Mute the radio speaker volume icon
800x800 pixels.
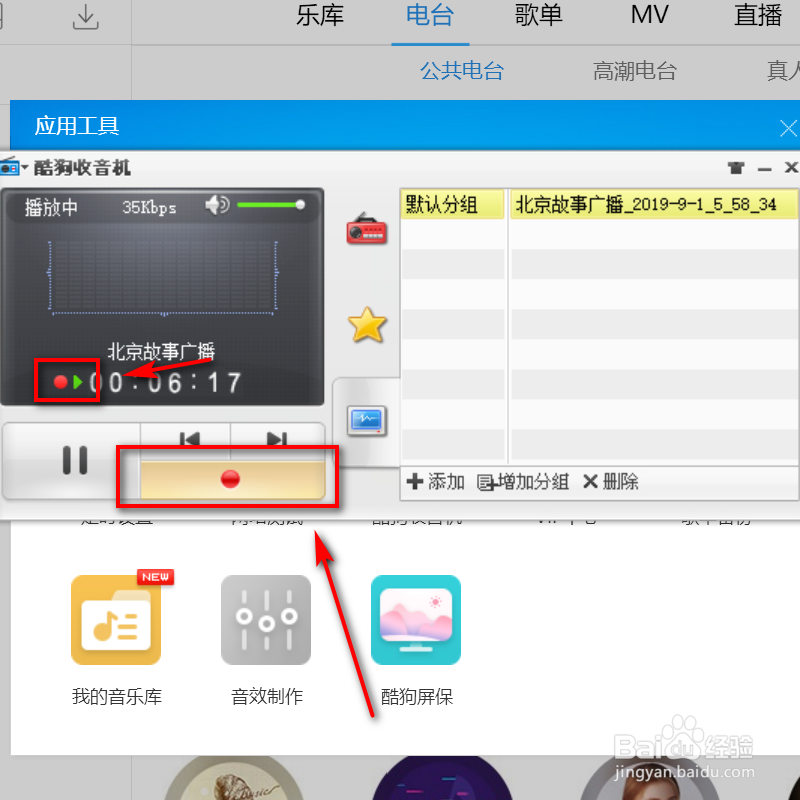pos(217,205)
